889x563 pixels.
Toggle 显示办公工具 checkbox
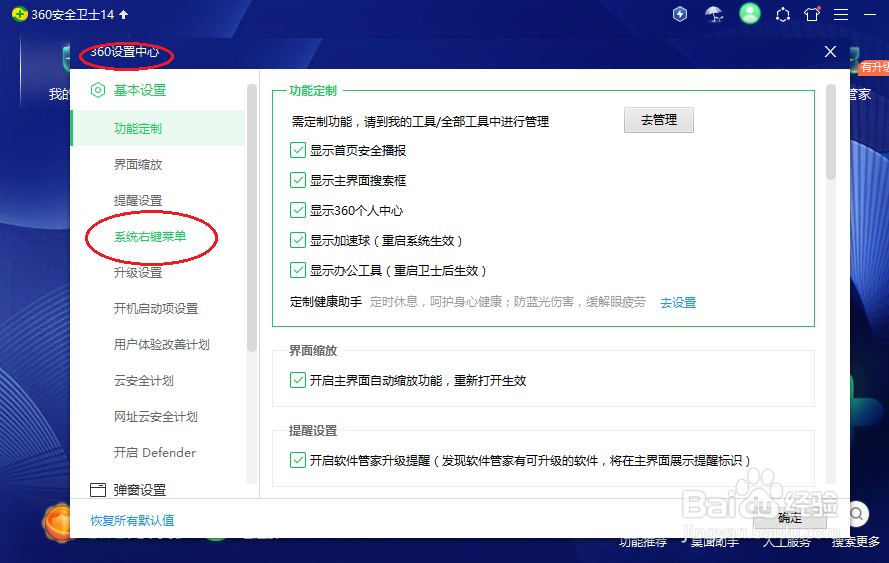tap(298, 270)
